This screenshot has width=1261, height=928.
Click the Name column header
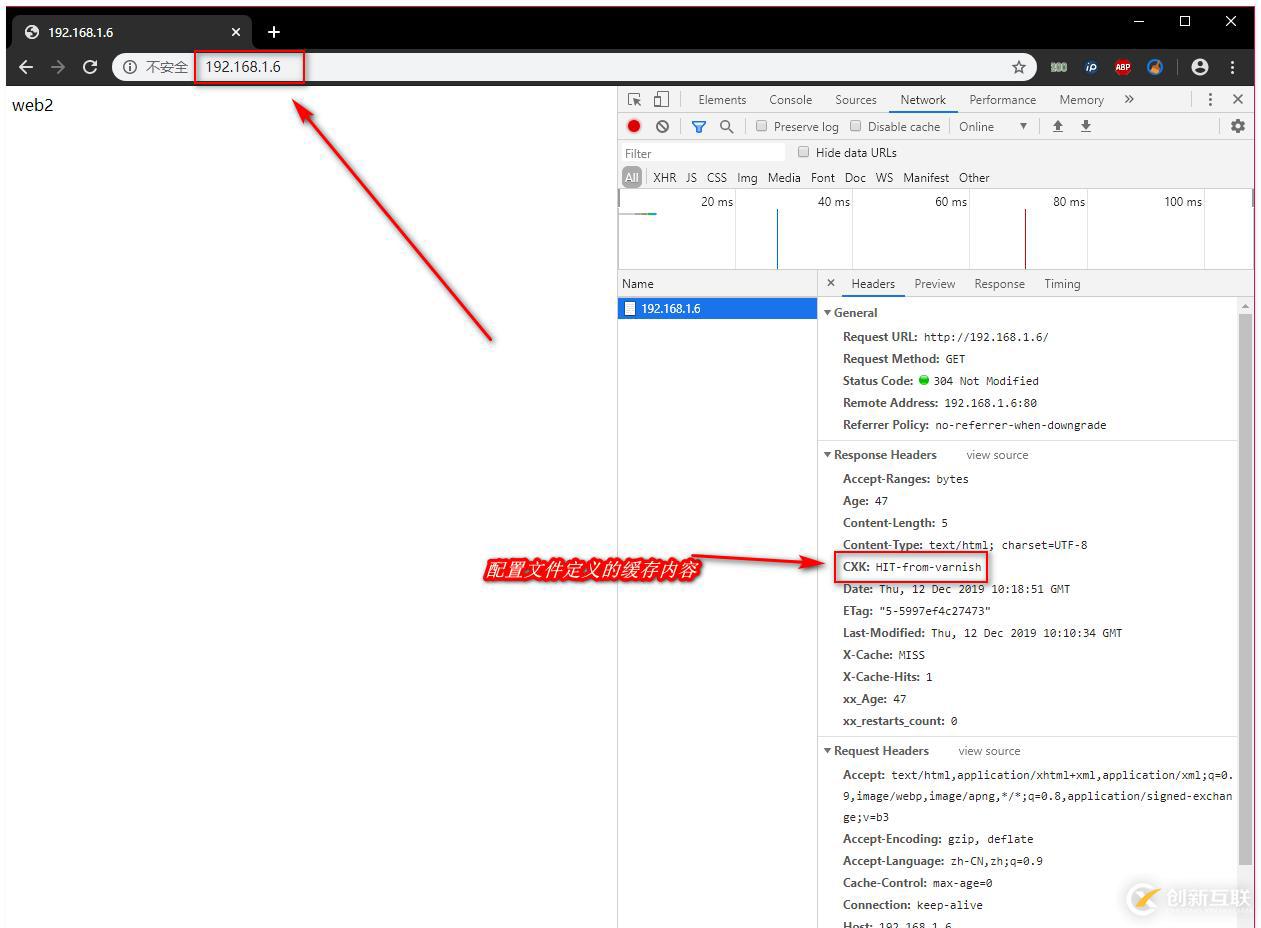[x=718, y=283]
